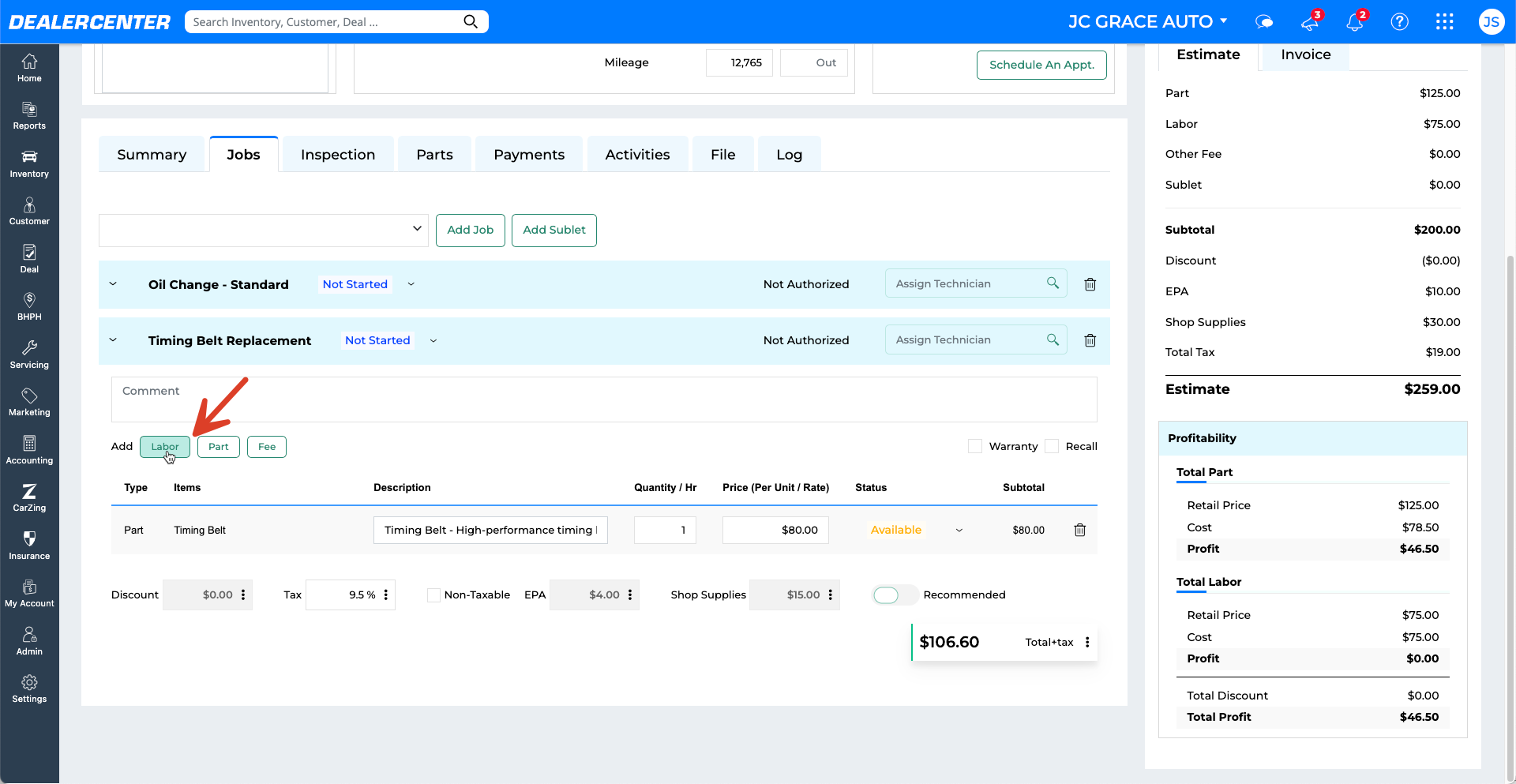Go to Inventory in the sidebar

click(x=29, y=163)
